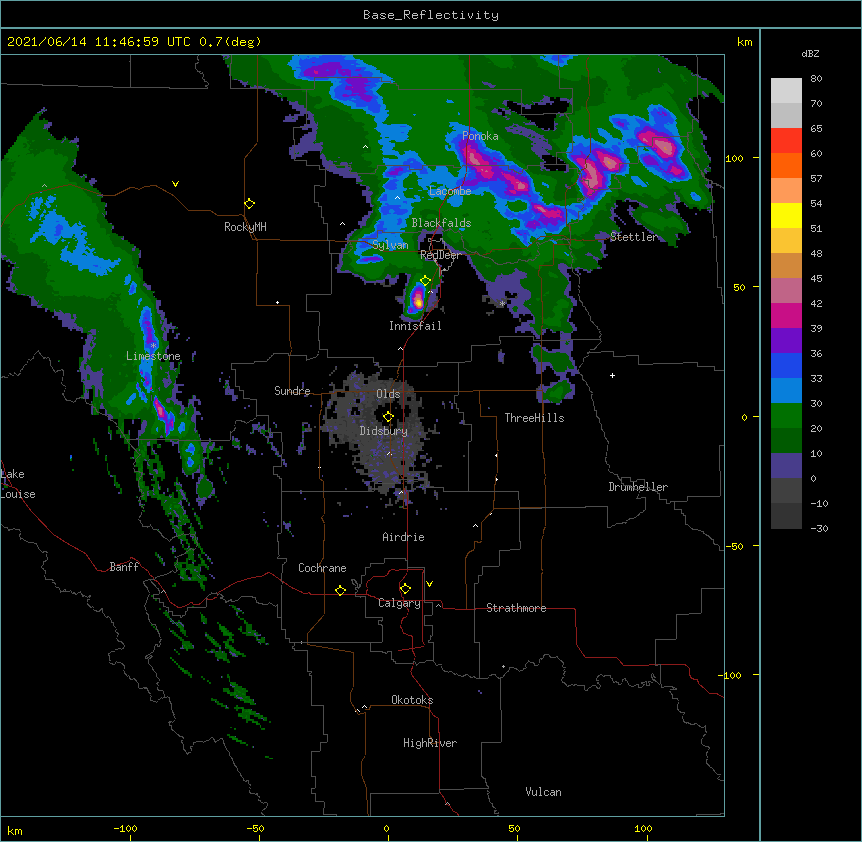Click the bright storm core near Innisfail
862x842 pixels.
418,301
